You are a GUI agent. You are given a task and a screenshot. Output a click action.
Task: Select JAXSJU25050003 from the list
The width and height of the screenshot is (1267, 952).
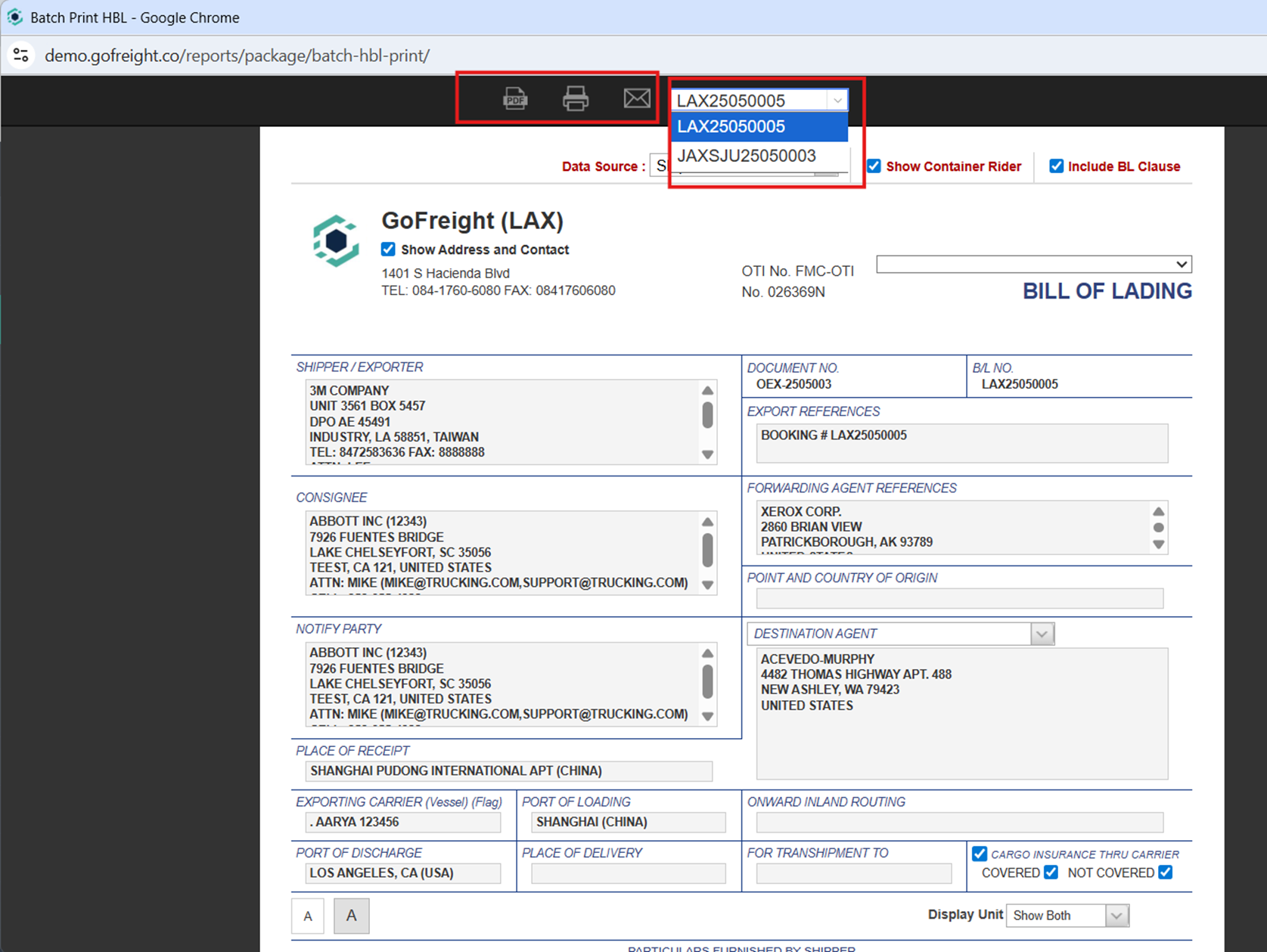747,156
